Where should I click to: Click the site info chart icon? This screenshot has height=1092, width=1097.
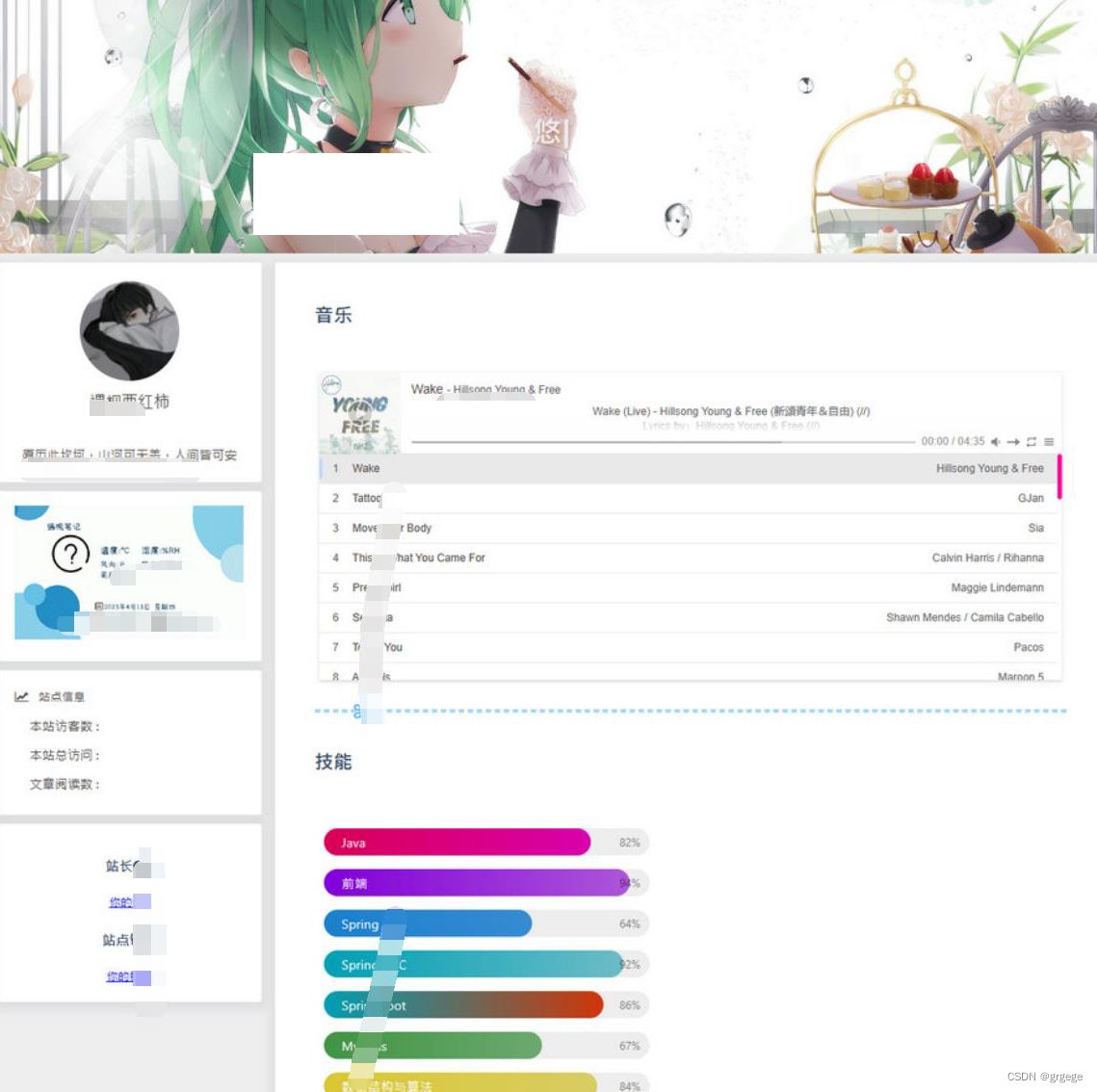click(x=21, y=697)
